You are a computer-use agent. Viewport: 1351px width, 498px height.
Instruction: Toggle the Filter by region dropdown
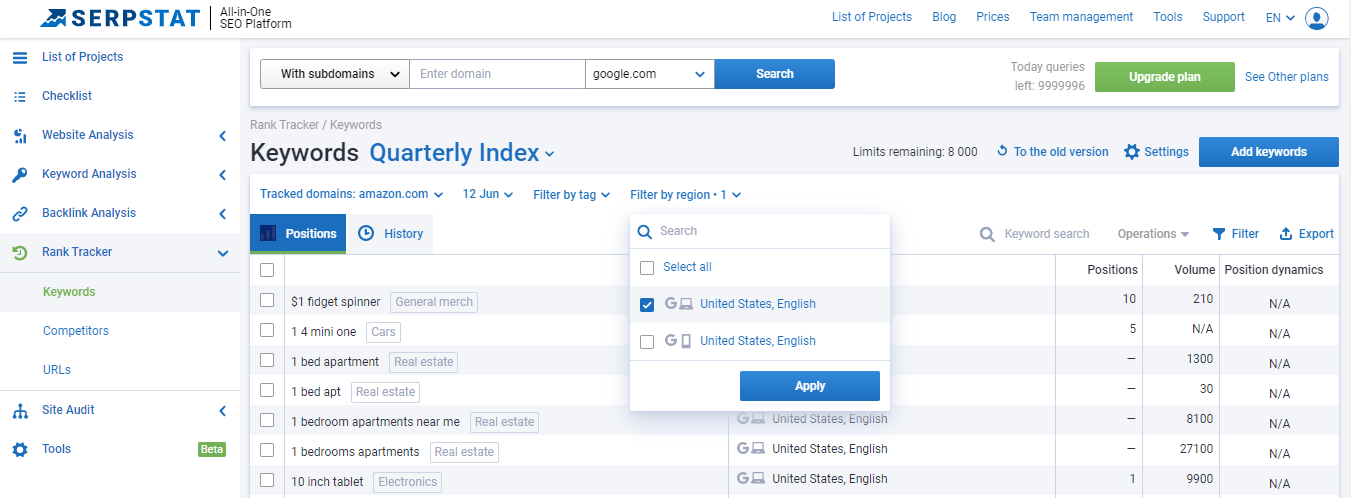(x=685, y=195)
